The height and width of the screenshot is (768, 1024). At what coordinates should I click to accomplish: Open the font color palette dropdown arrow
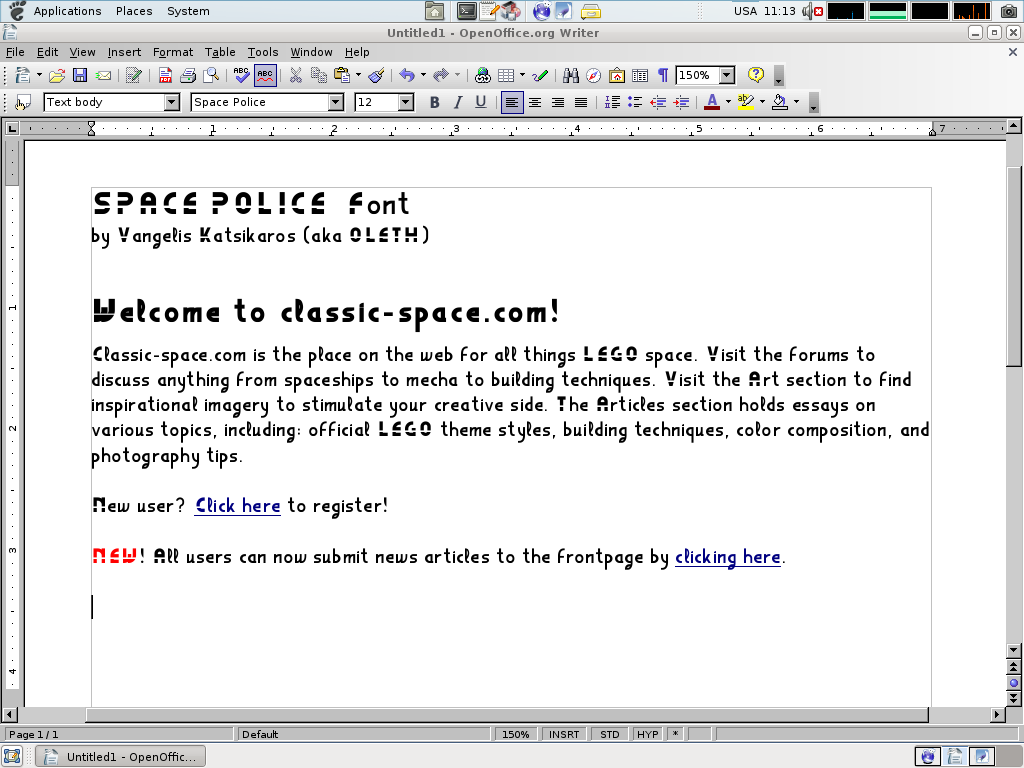point(728,103)
